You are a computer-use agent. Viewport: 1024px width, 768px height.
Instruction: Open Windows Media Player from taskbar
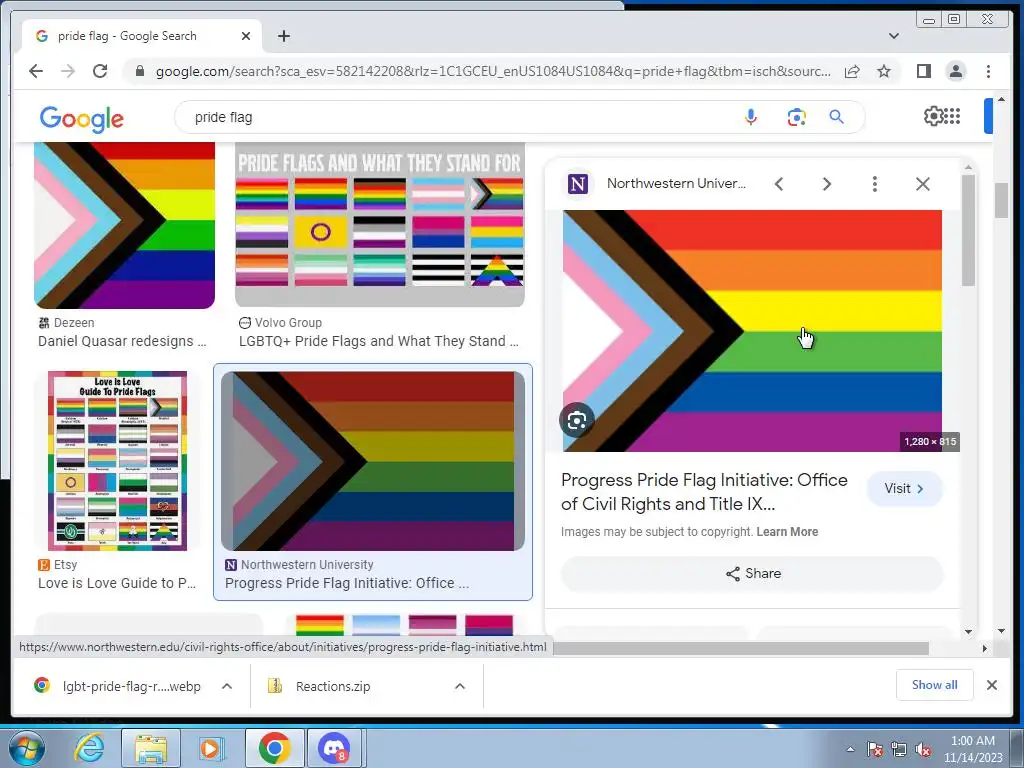210,748
